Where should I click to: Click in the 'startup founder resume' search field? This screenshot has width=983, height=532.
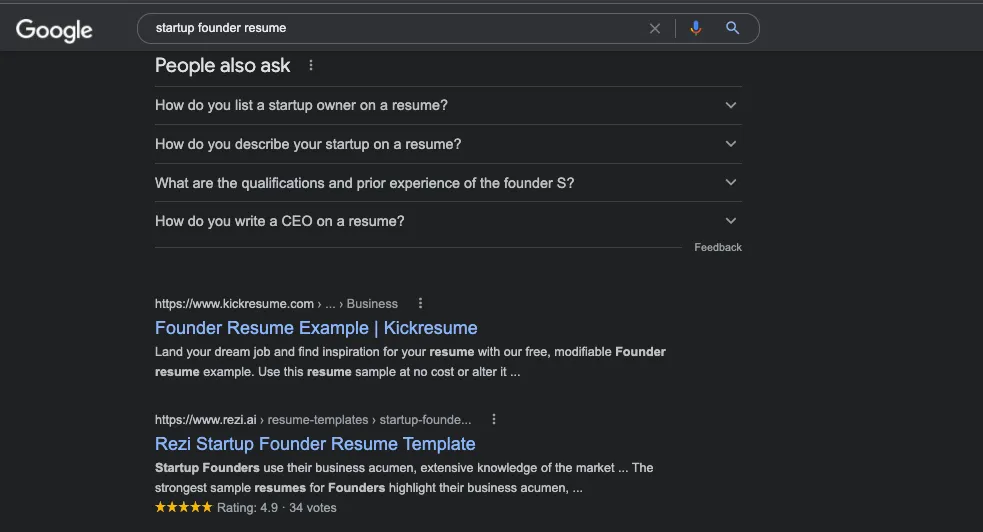click(x=395, y=28)
